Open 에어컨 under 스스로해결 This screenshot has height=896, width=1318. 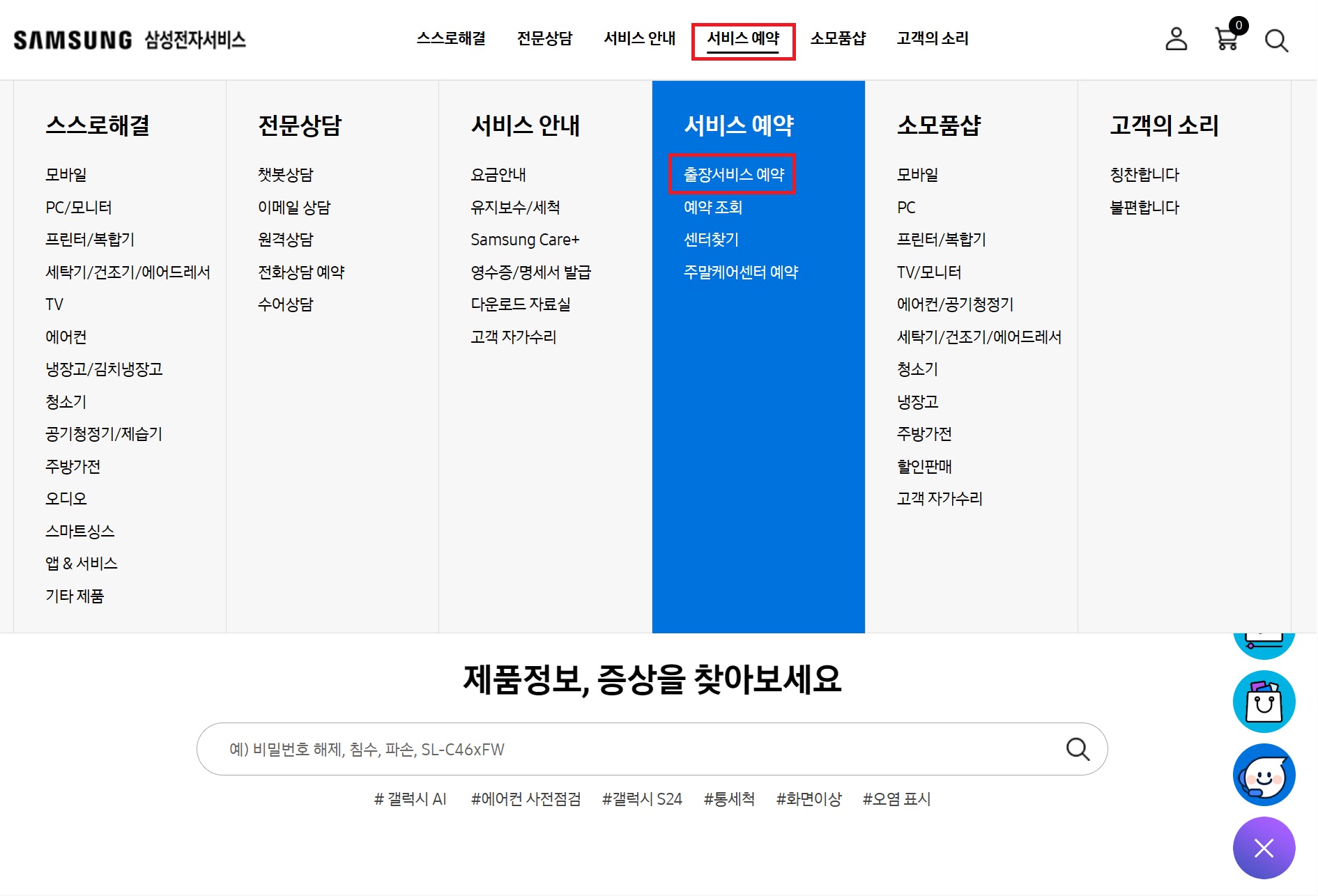[66, 337]
